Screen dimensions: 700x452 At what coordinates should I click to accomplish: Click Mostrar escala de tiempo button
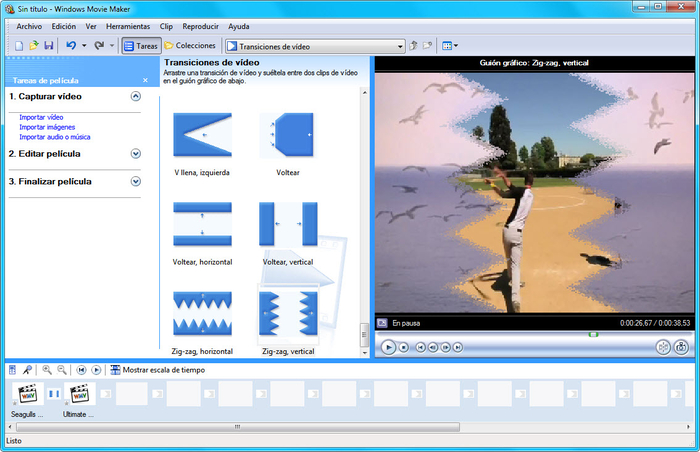pos(158,370)
